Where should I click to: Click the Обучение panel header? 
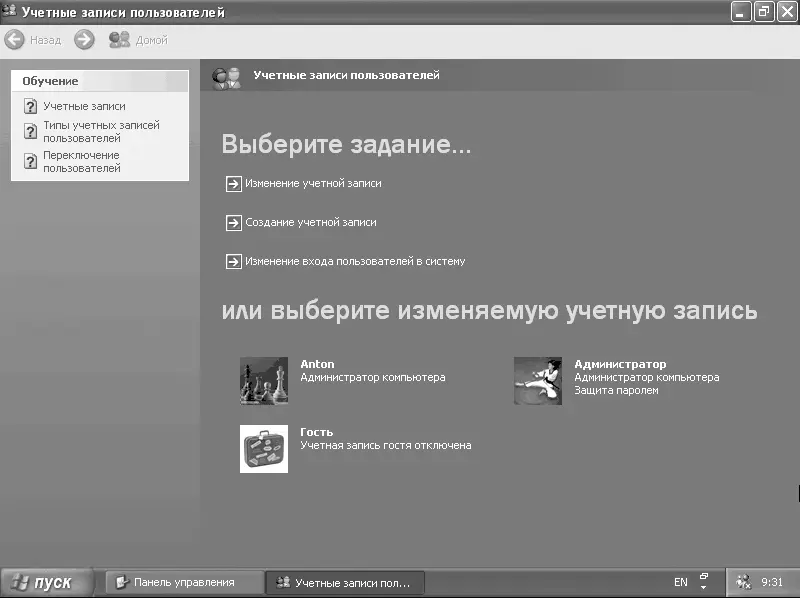click(x=100, y=81)
